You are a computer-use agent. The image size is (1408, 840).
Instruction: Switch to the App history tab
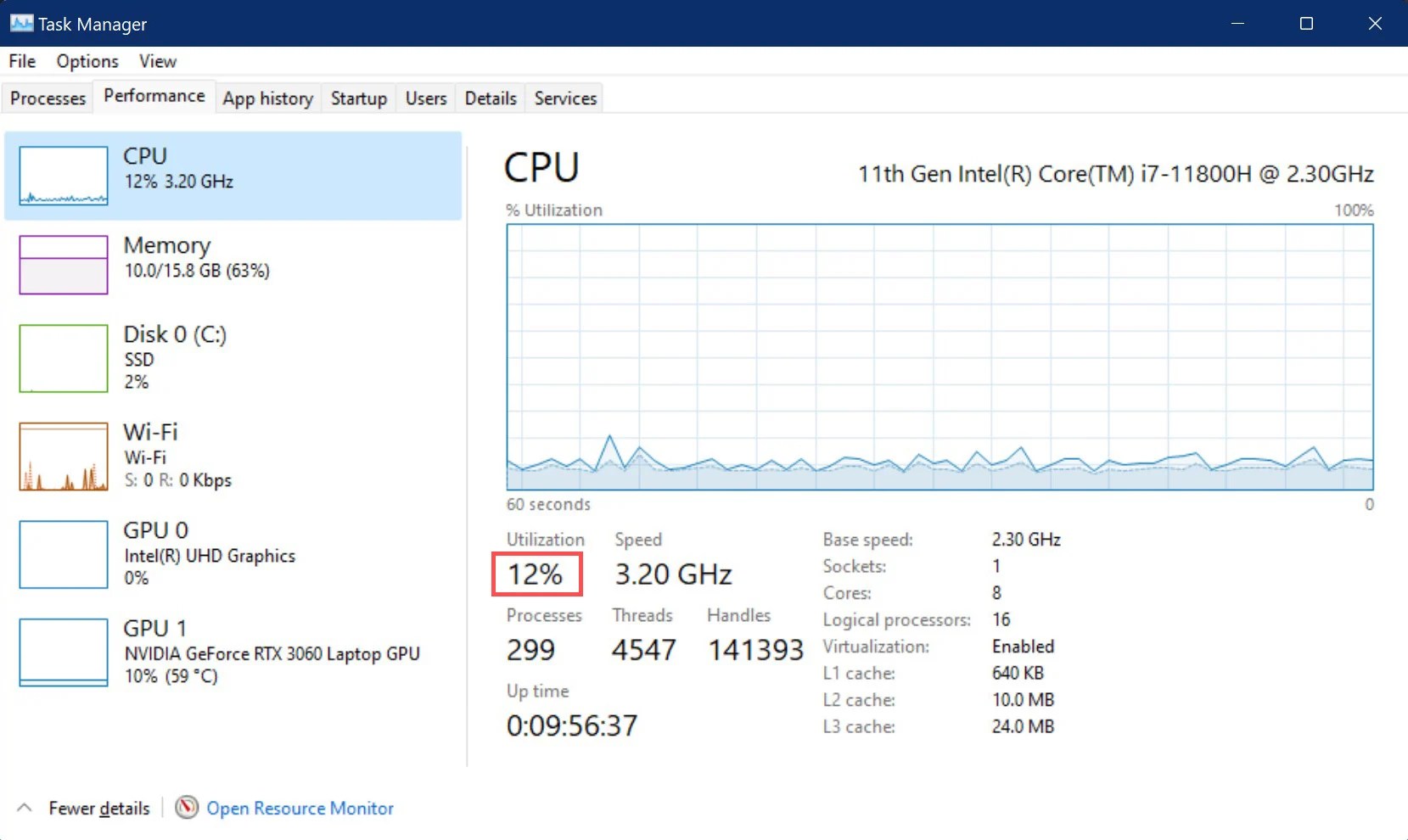(267, 98)
